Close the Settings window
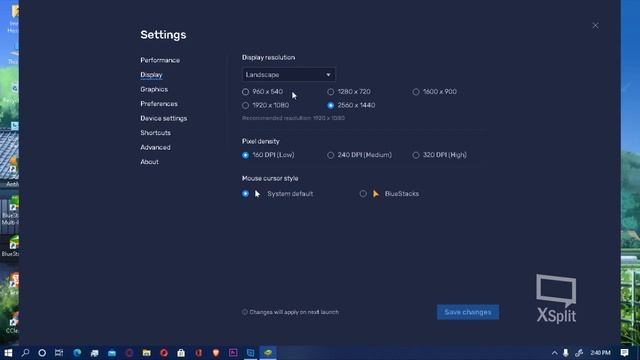Viewport: 640px width, 360px height. pyautogui.click(x=596, y=26)
